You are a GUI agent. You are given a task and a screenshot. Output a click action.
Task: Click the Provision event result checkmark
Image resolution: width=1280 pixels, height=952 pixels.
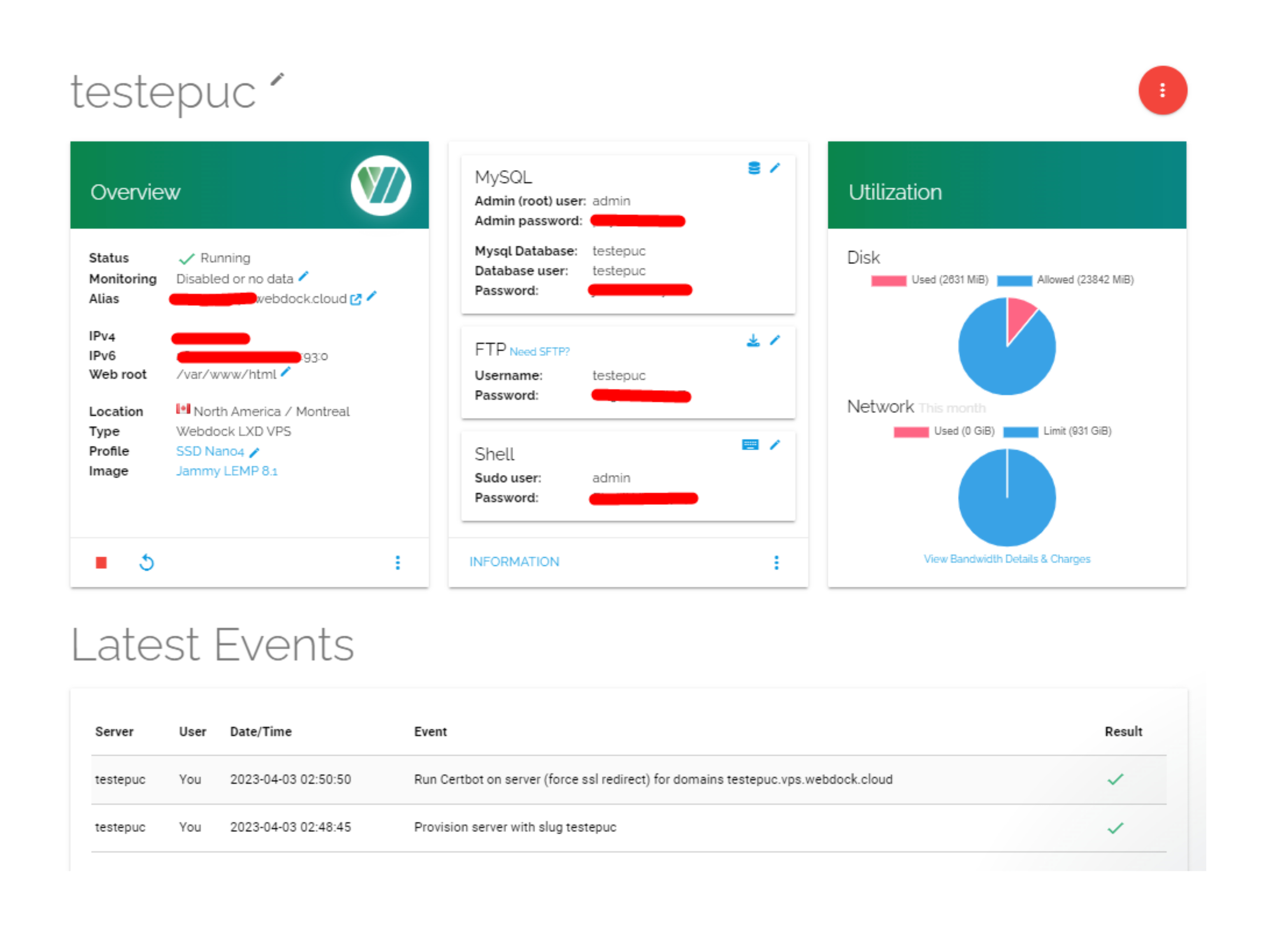[x=1115, y=828]
